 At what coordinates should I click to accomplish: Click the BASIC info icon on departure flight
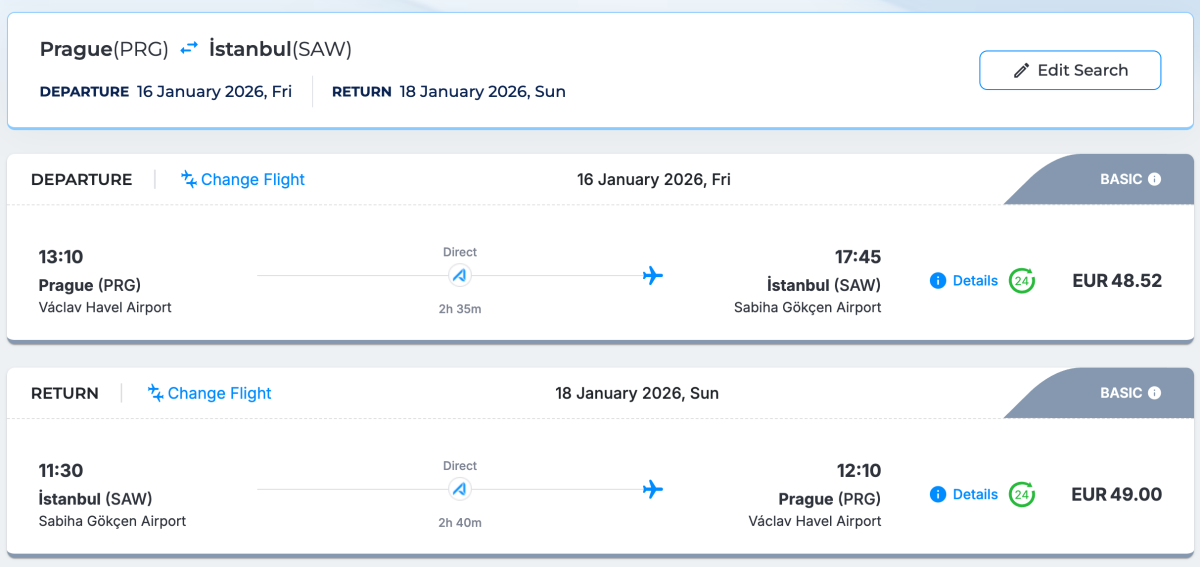[1154, 180]
